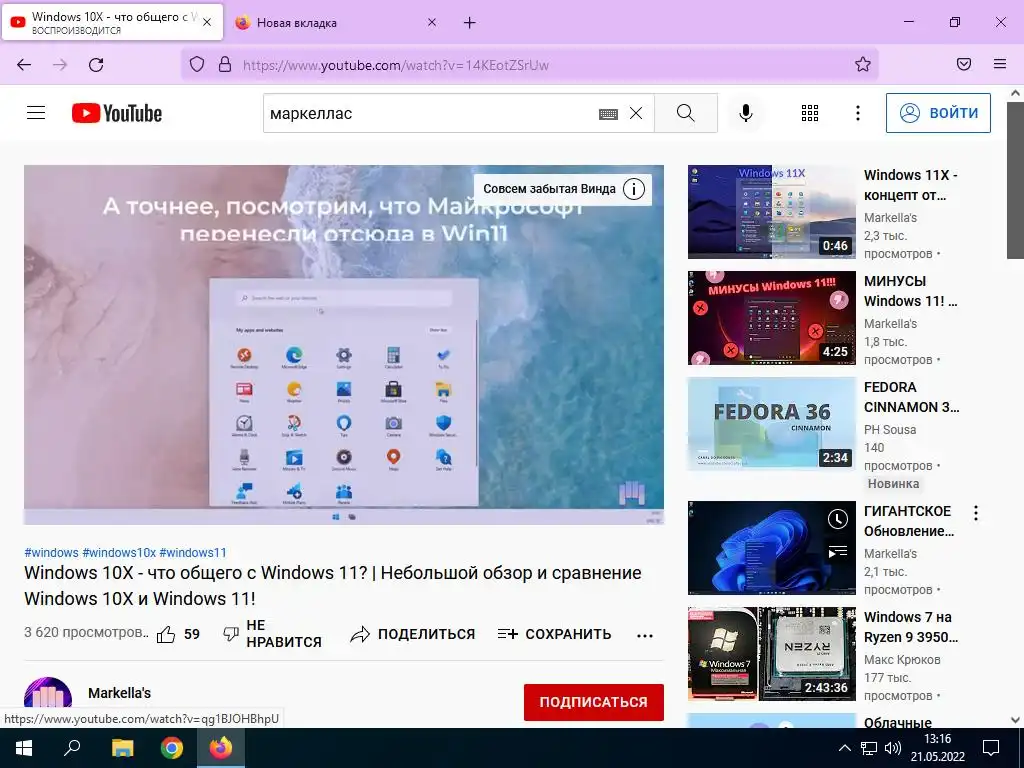The width and height of the screenshot is (1024, 768).
Task: Open Windows 11X concept video thumbnail
Action: tap(771, 212)
